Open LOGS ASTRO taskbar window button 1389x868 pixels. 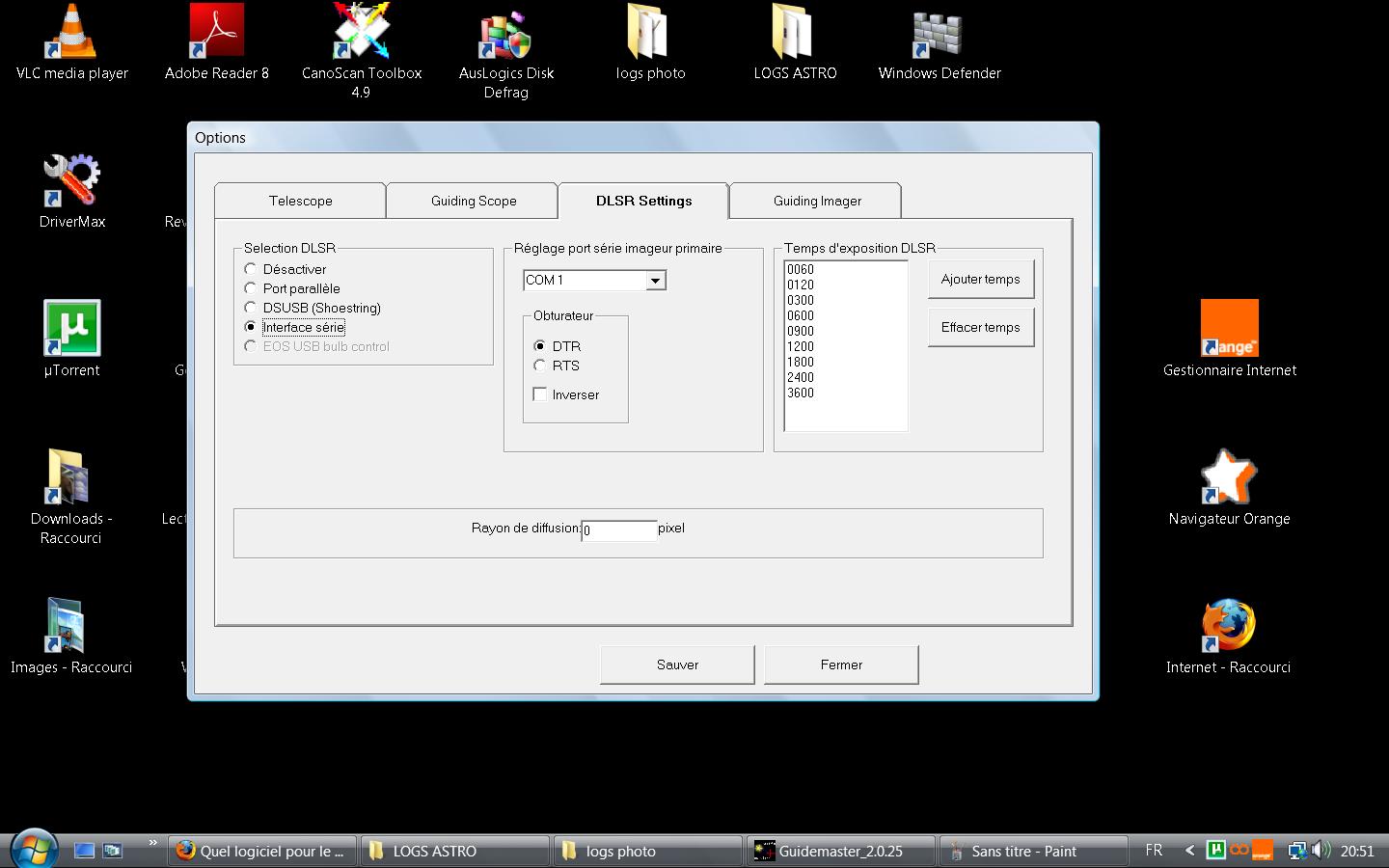[x=455, y=851]
